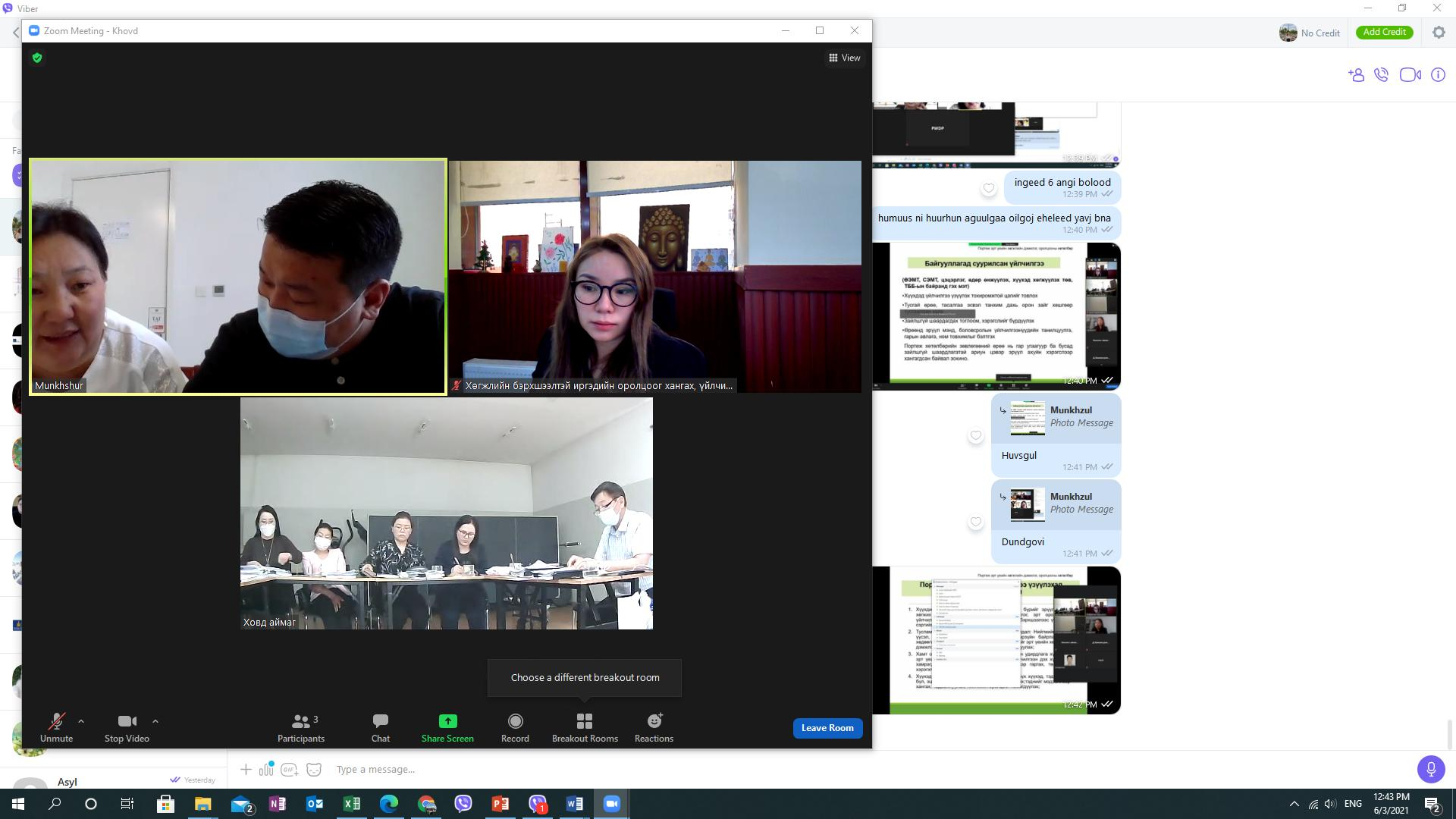Open the View layout dropdown
This screenshot has height=819, width=1456.
(844, 58)
